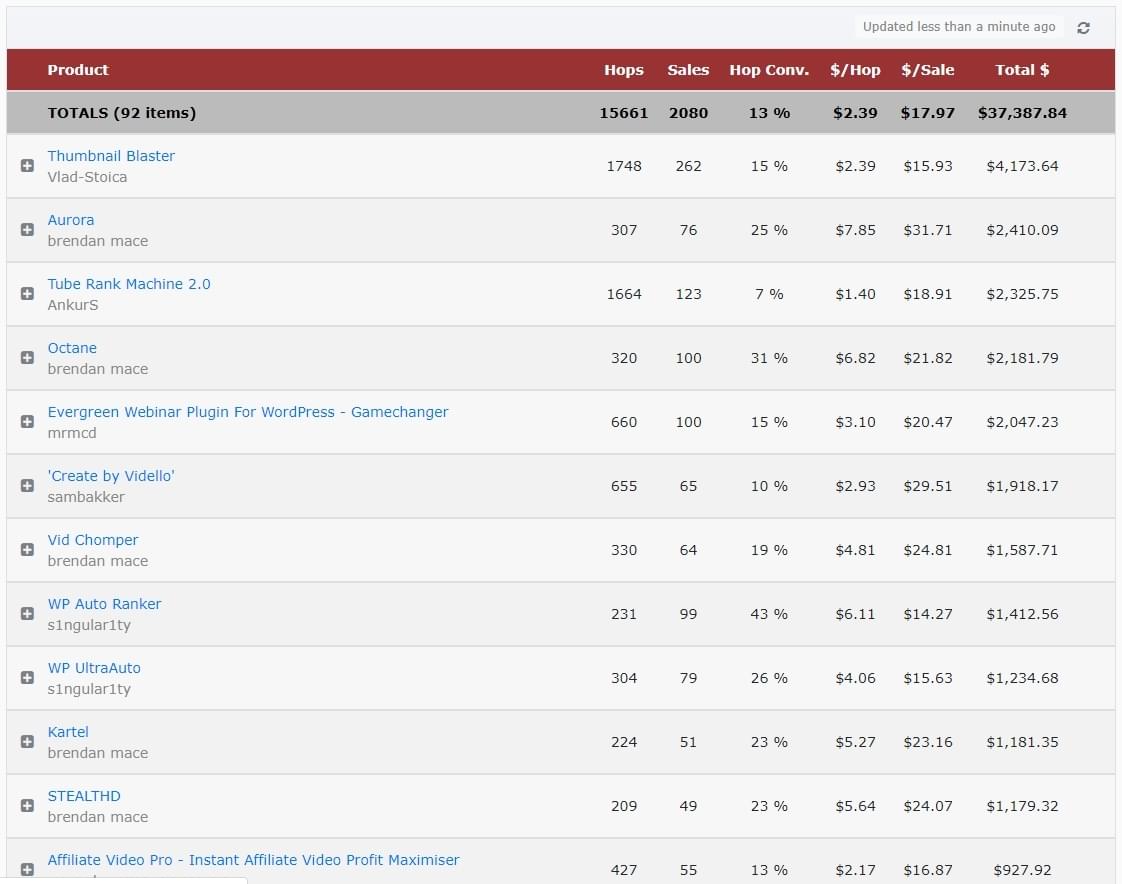This screenshot has height=884, width=1122.
Task: Click the $3.10 per hop value
Action: pos(855,422)
